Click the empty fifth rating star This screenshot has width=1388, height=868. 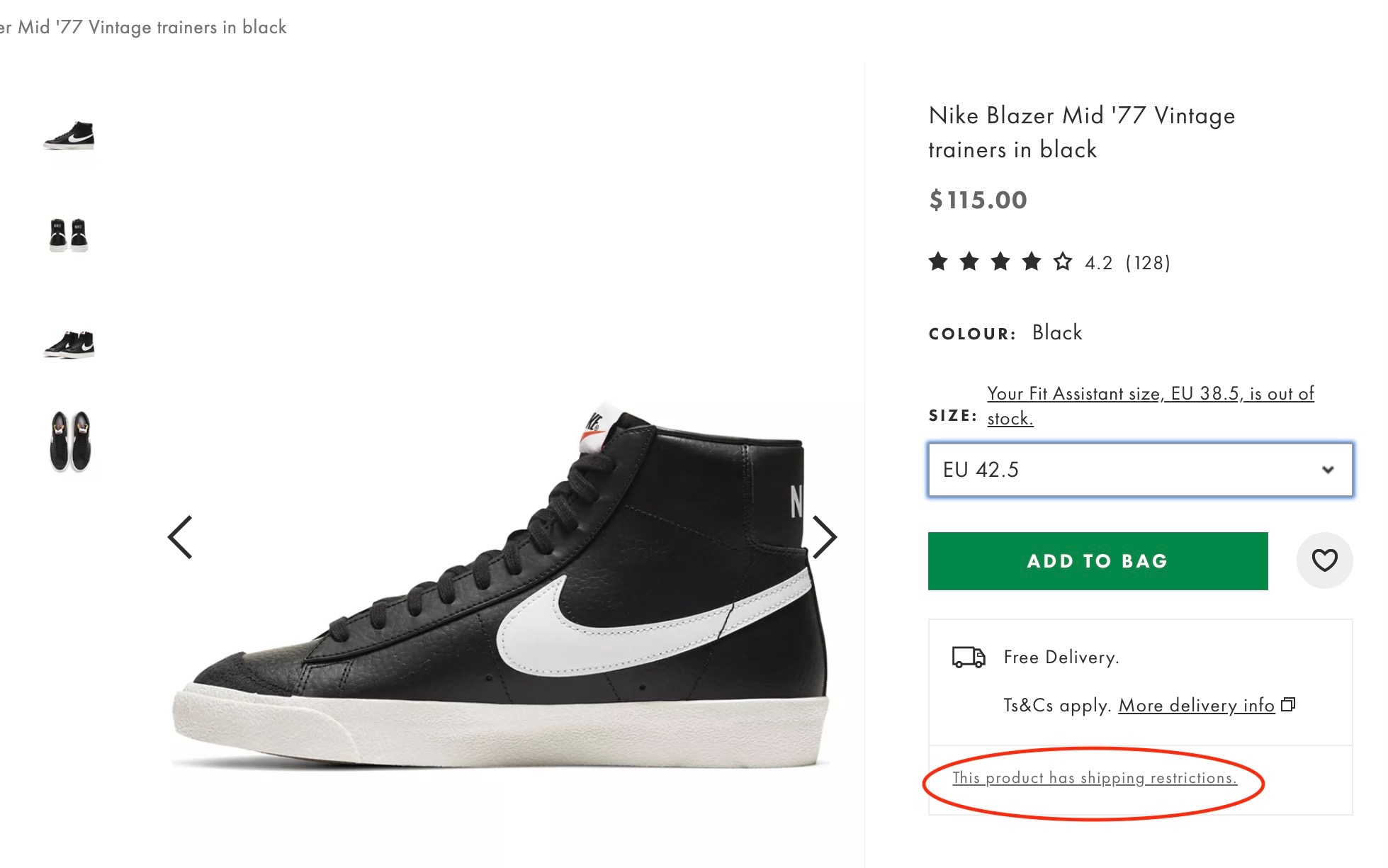point(1062,262)
